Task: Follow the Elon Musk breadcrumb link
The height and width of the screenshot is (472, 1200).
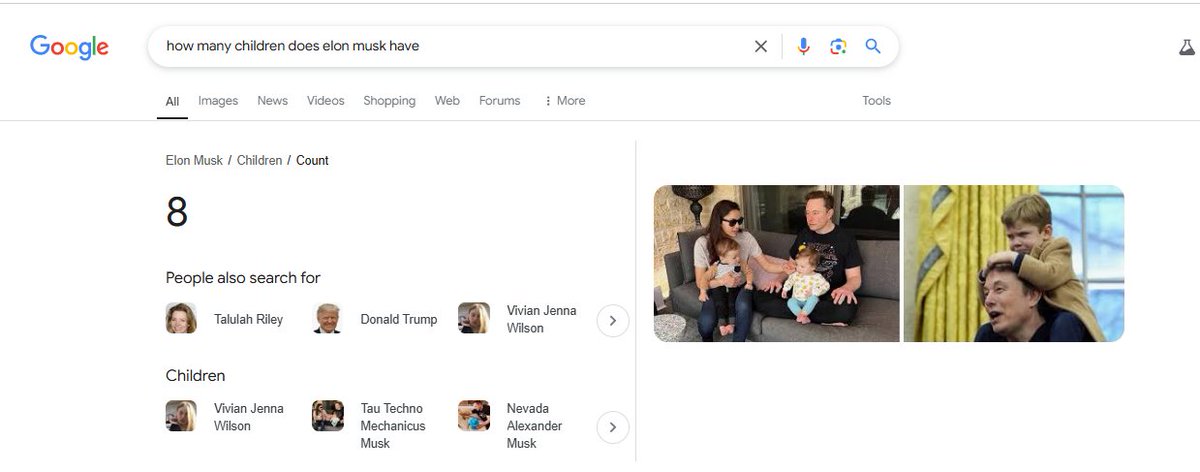Action: [194, 160]
